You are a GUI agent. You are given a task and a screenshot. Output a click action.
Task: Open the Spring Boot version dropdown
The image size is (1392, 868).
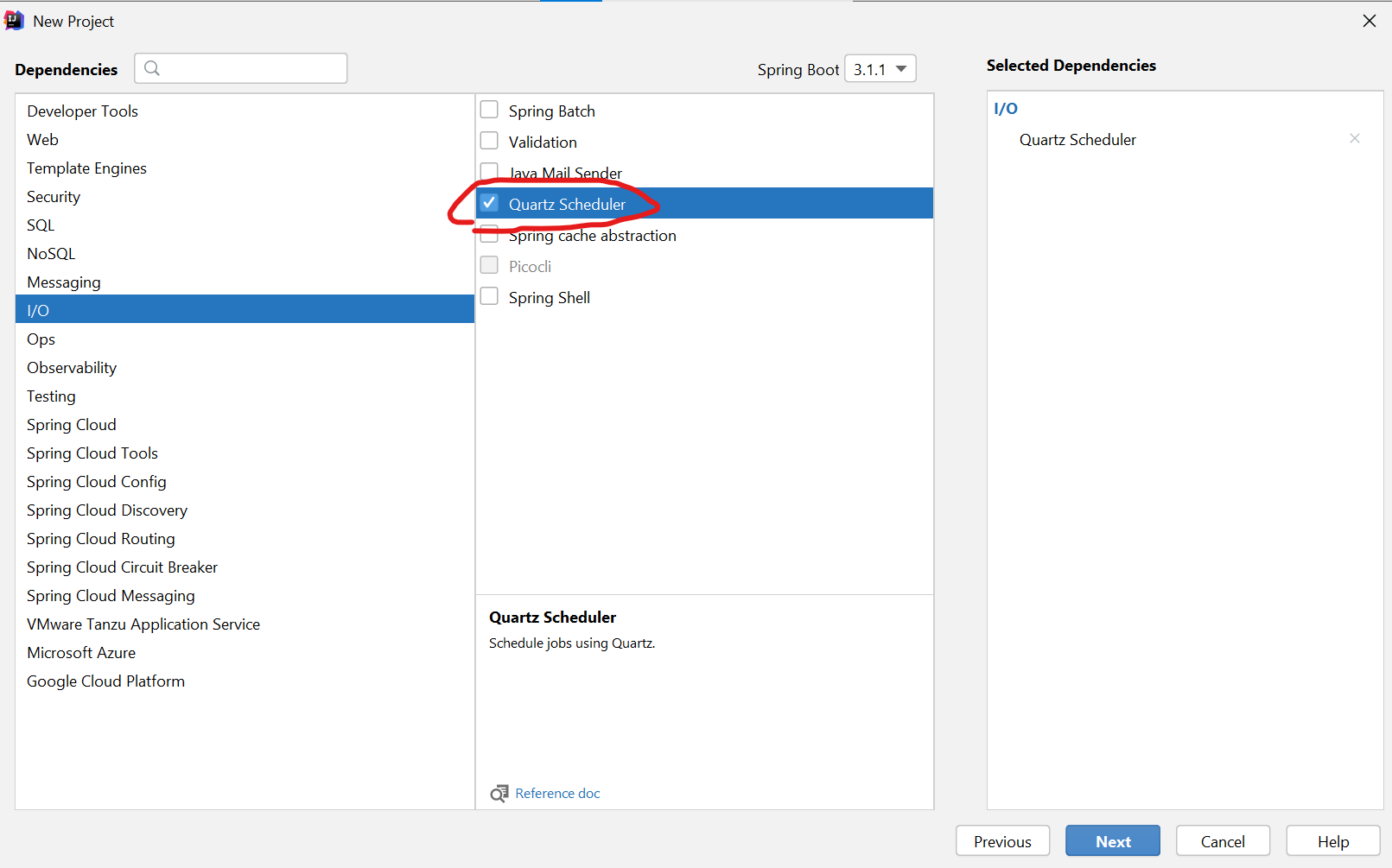880,69
